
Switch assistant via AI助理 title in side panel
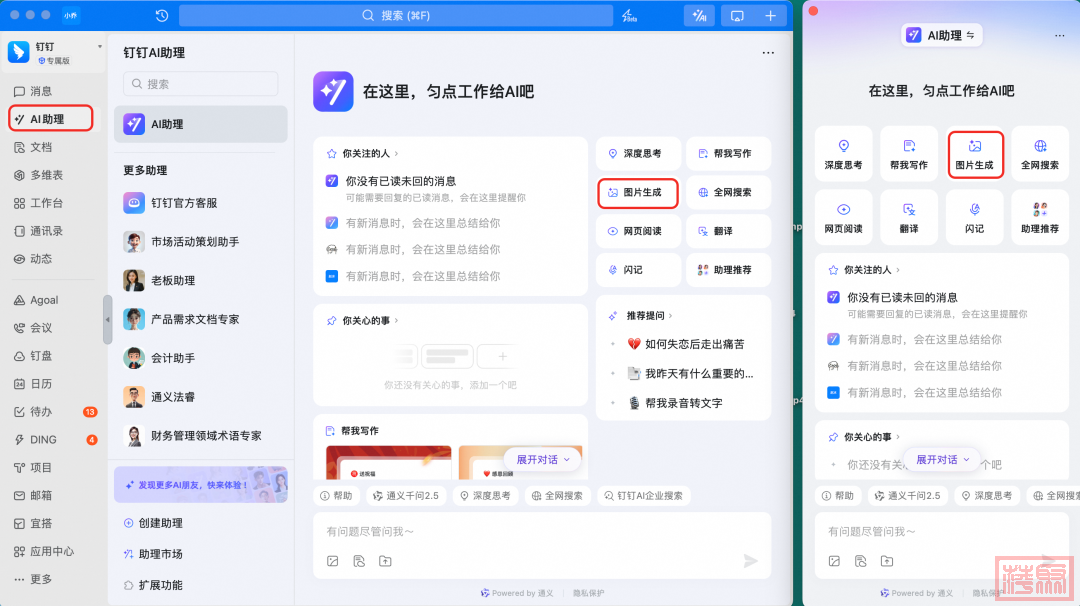point(942,35)
